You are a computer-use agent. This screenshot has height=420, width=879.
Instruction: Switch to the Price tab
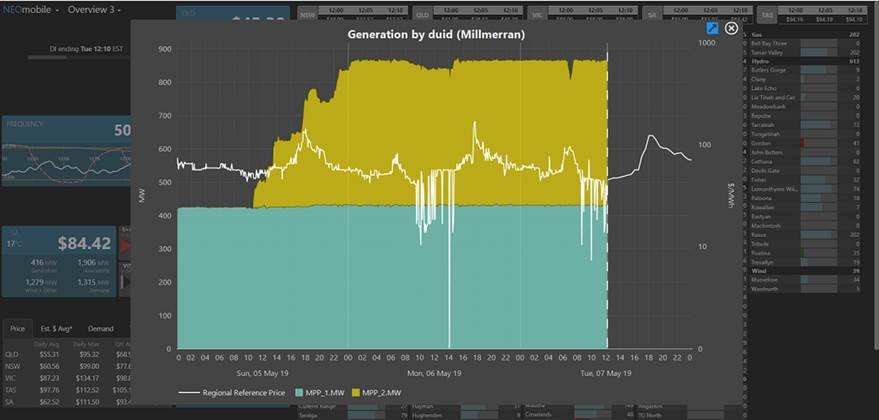click(x=17, y=328)
